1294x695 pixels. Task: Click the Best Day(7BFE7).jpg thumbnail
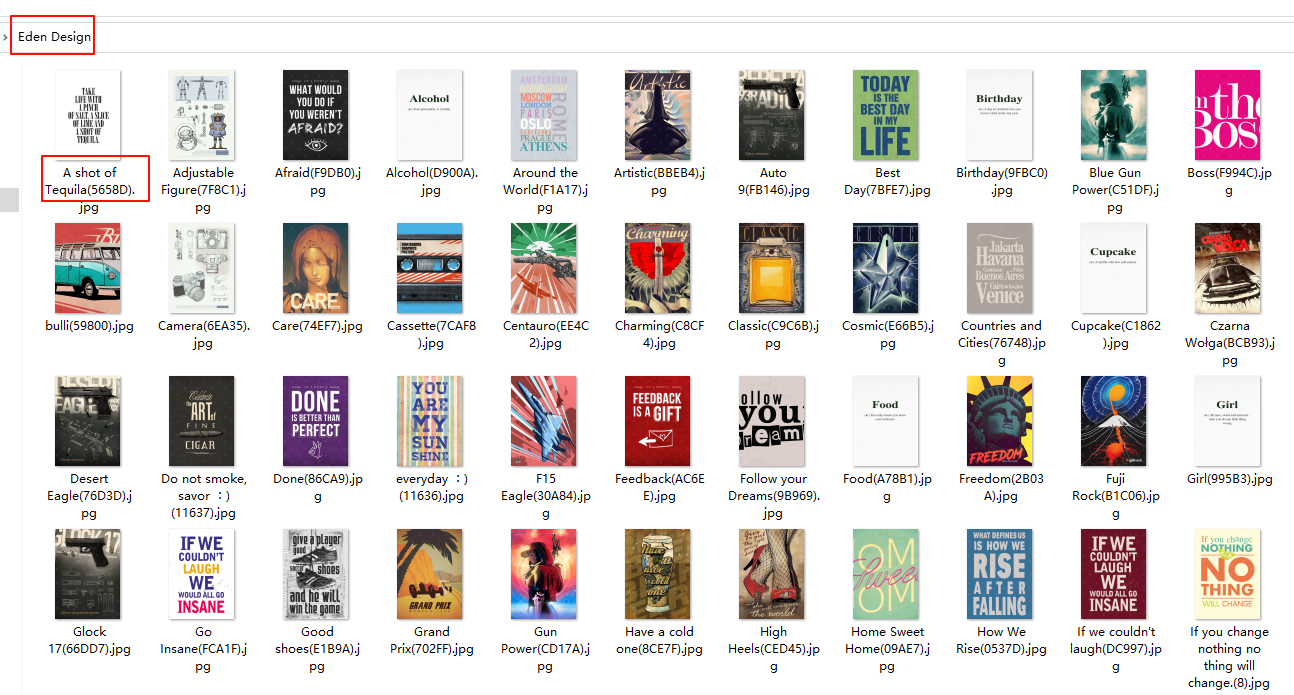[x=886, y=115]
